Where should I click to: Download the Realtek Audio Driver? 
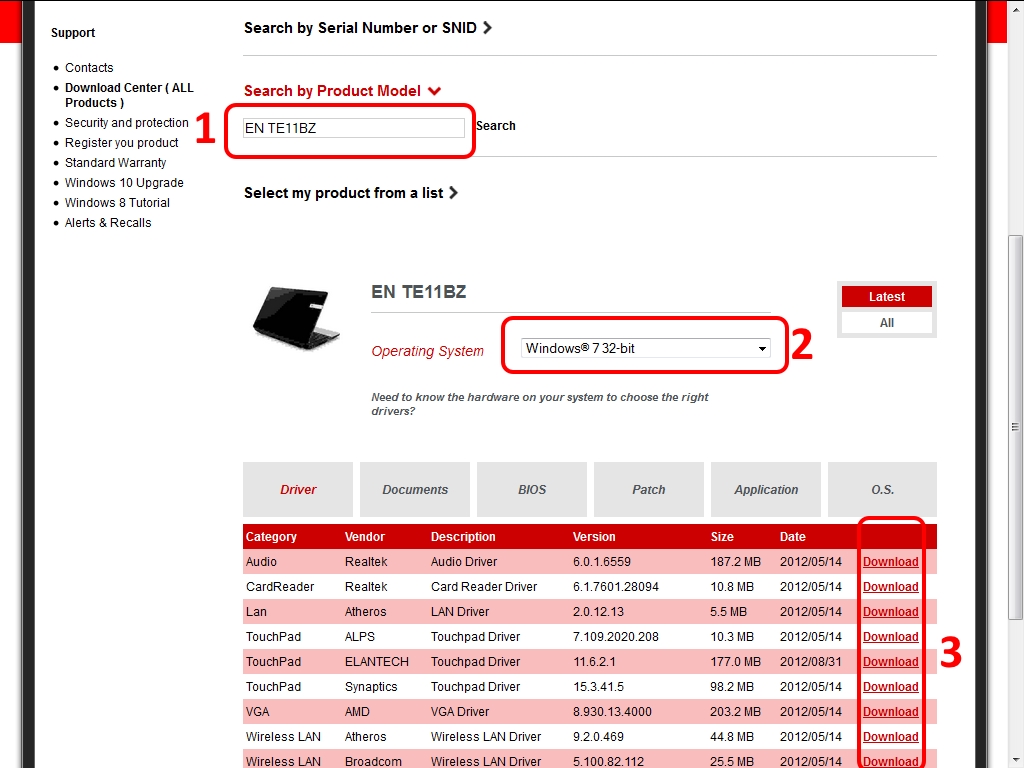click(890, 562)
